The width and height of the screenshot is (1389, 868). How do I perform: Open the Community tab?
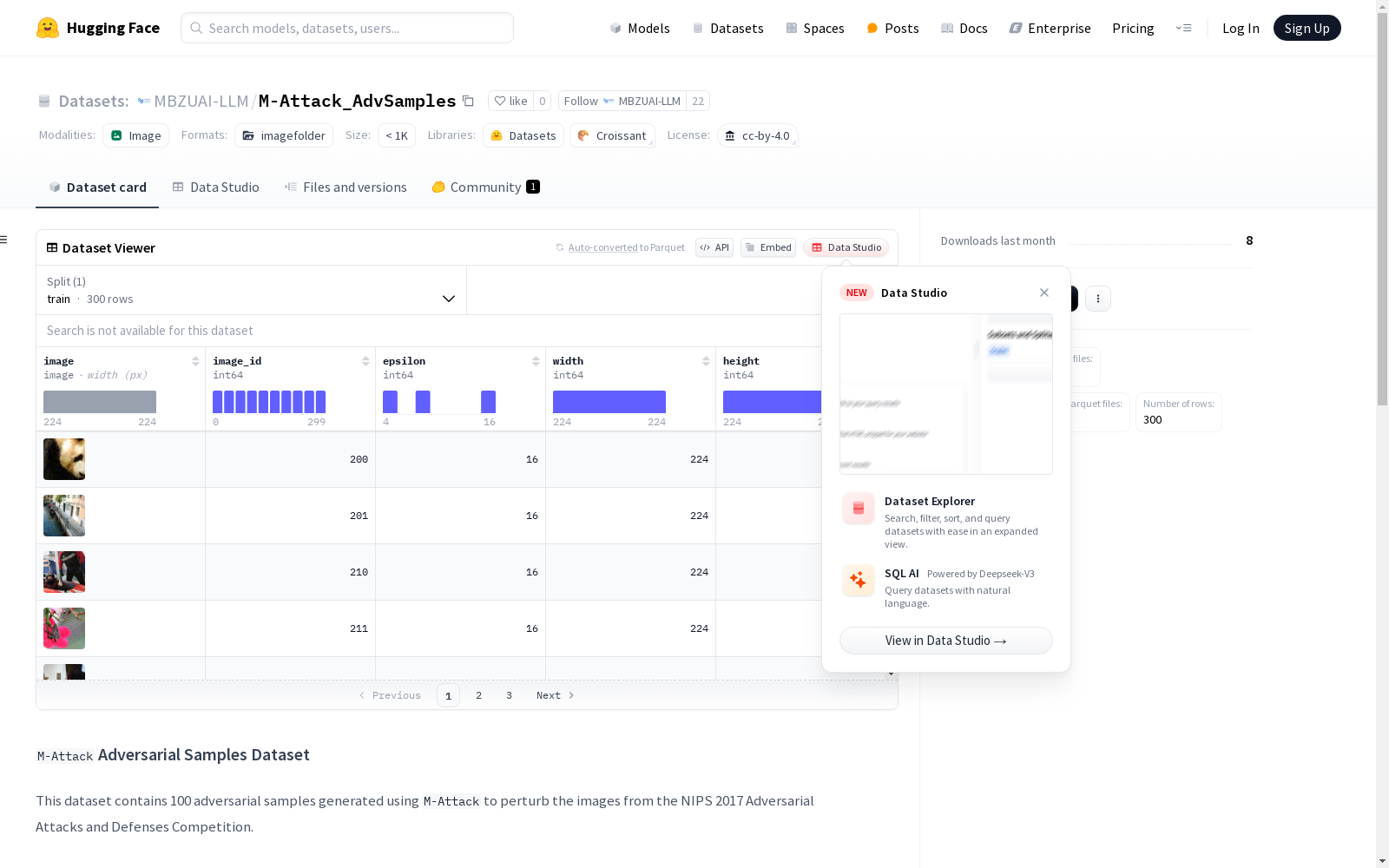click(485, 187)
